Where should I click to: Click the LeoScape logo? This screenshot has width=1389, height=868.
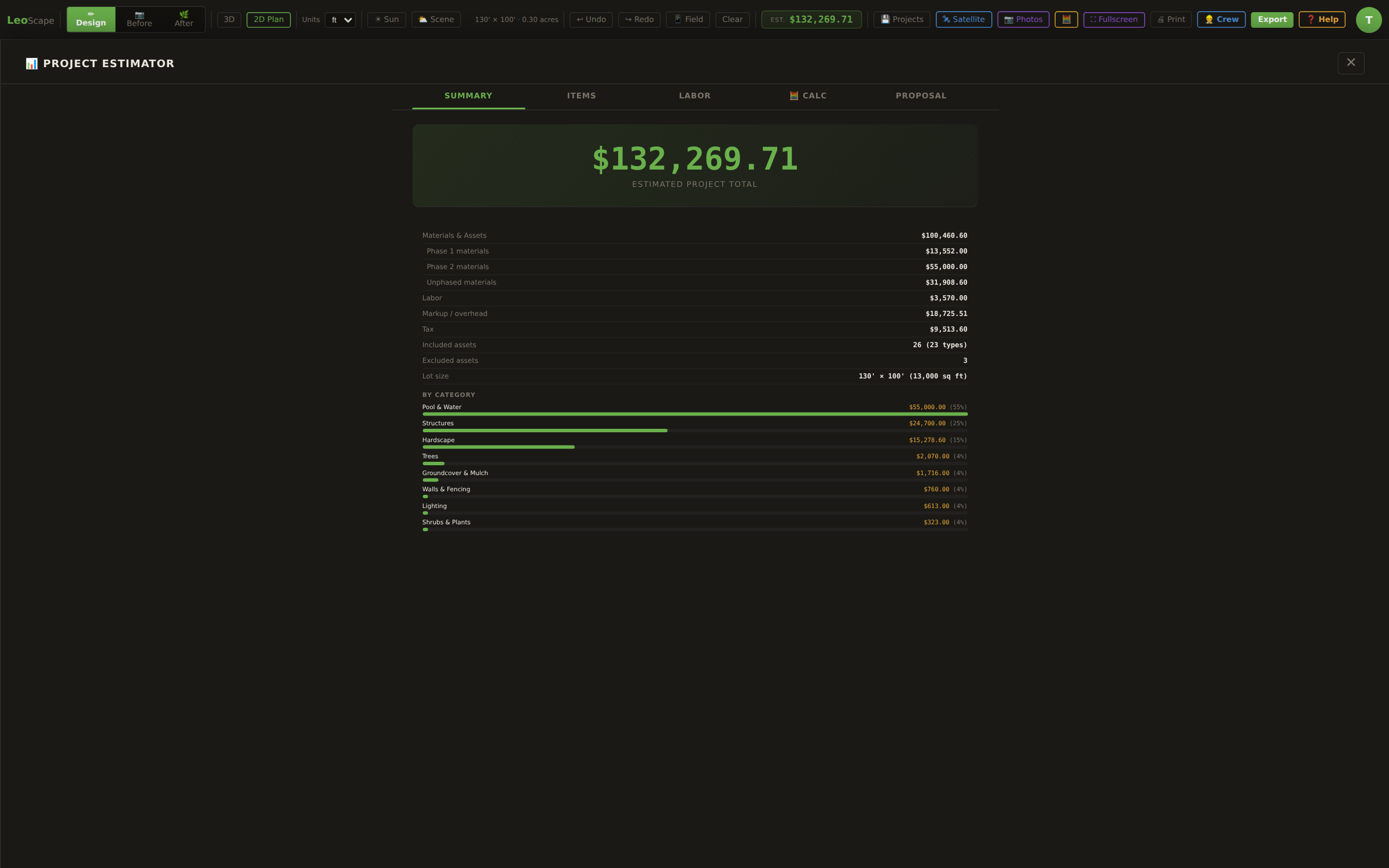click(x=31, y=20)
